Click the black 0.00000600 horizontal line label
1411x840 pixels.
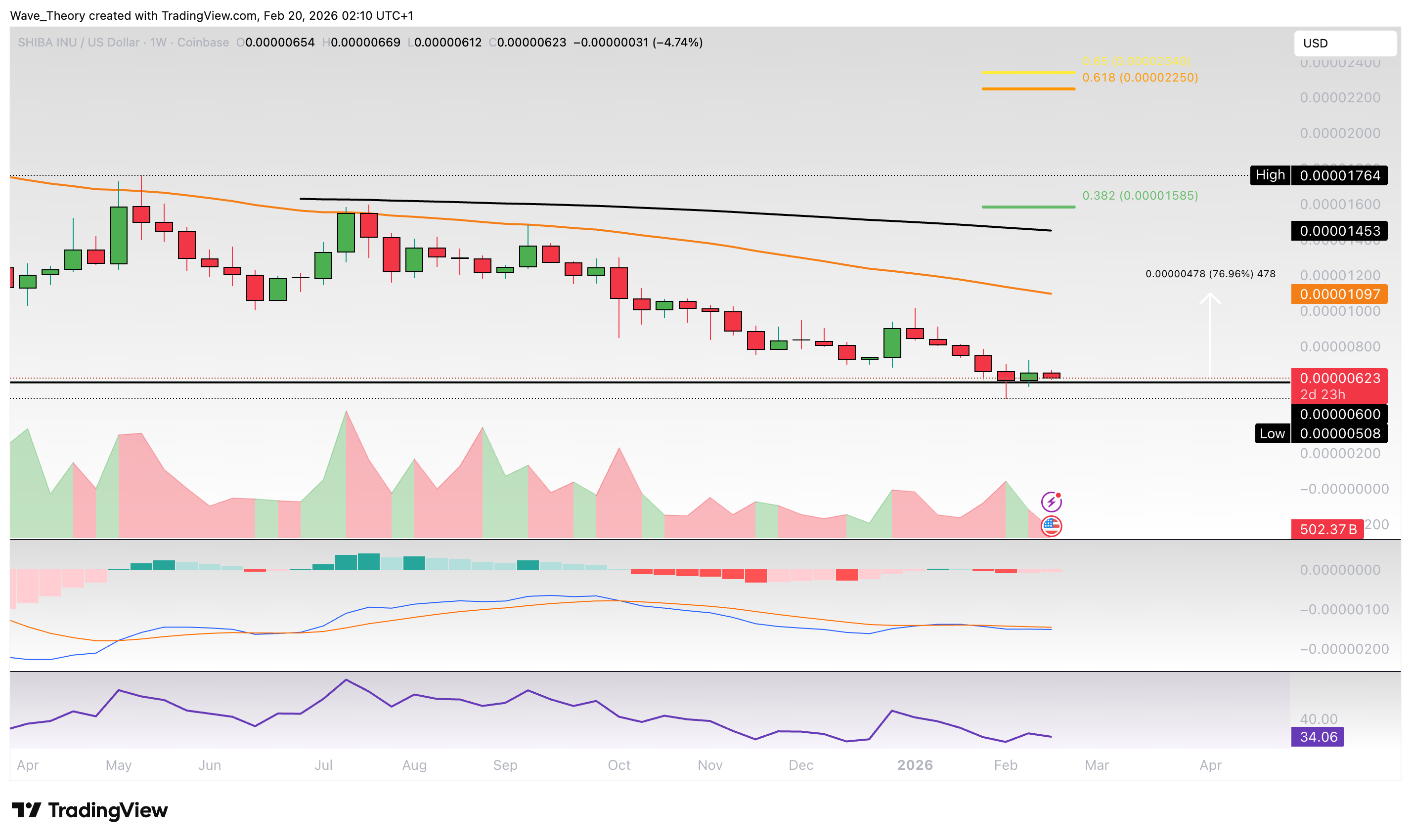[1339, 415]
